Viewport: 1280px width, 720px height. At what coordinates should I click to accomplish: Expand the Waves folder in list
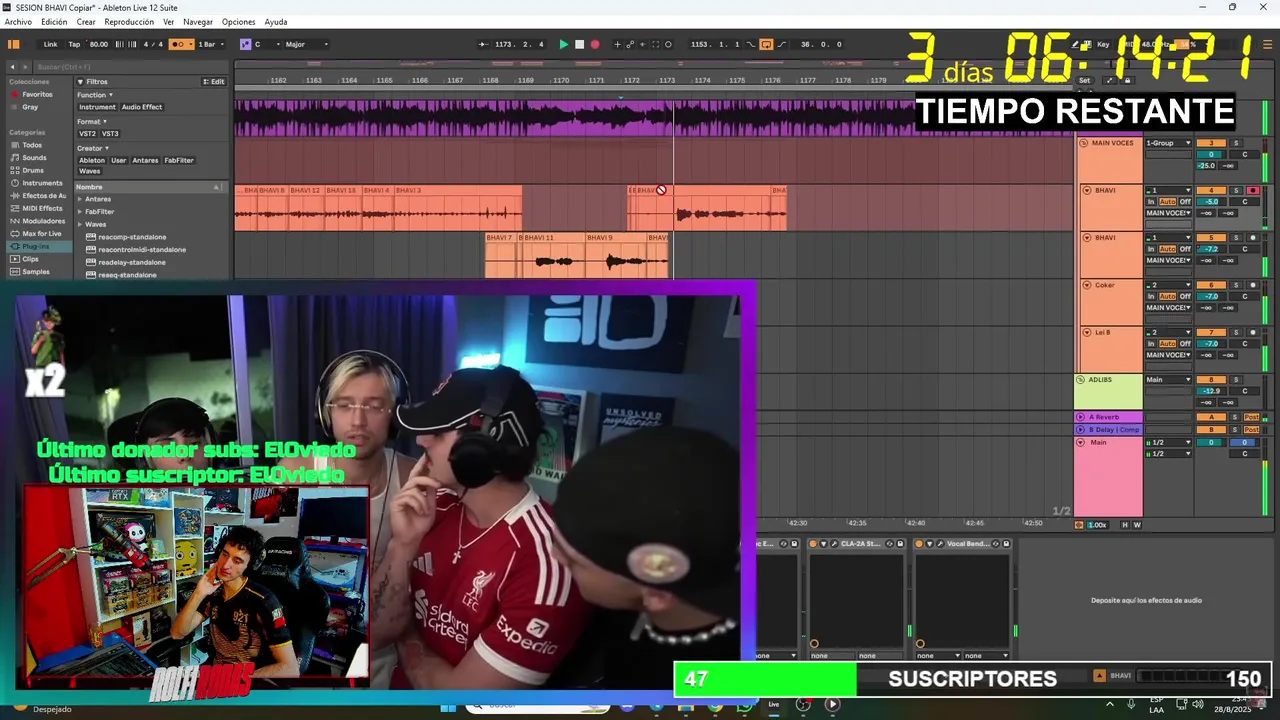pyautogui.click(x=80, y=224)
